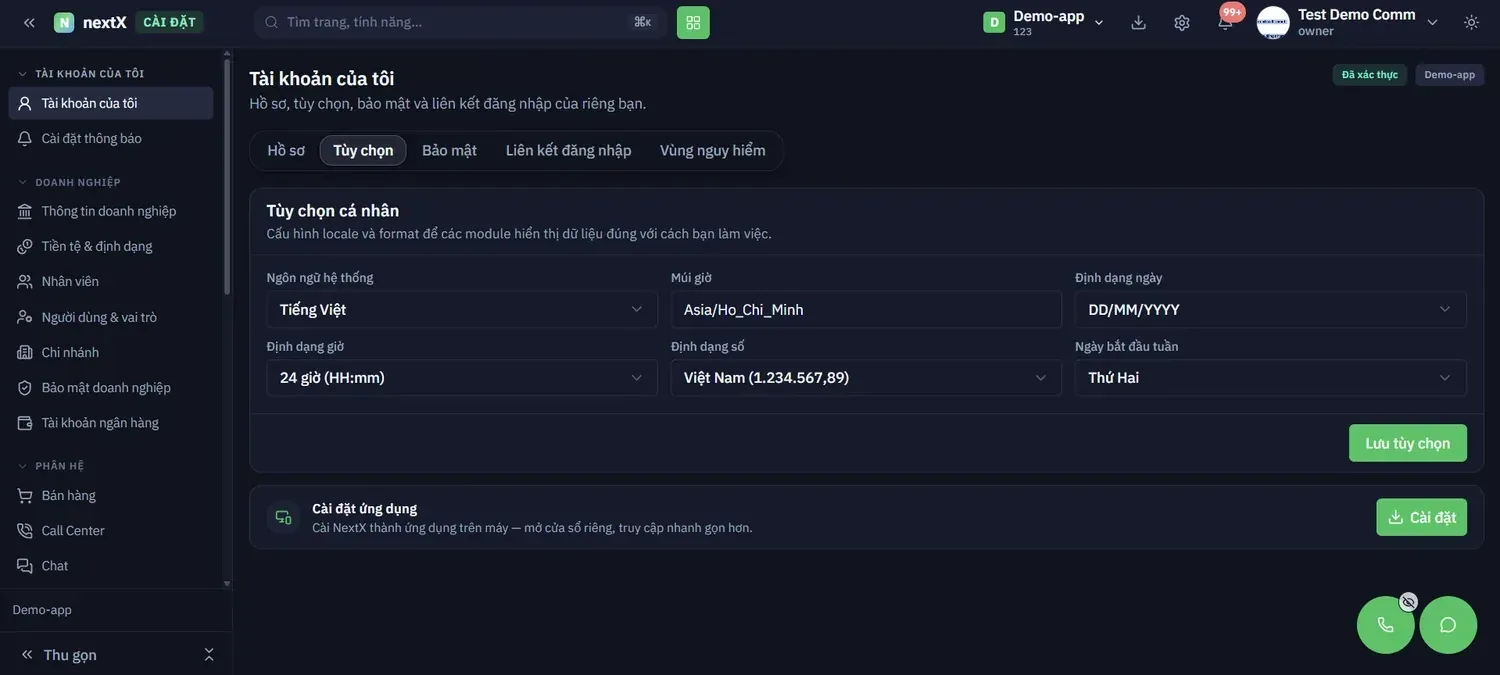Open the green apps grid button

(693, 22)
